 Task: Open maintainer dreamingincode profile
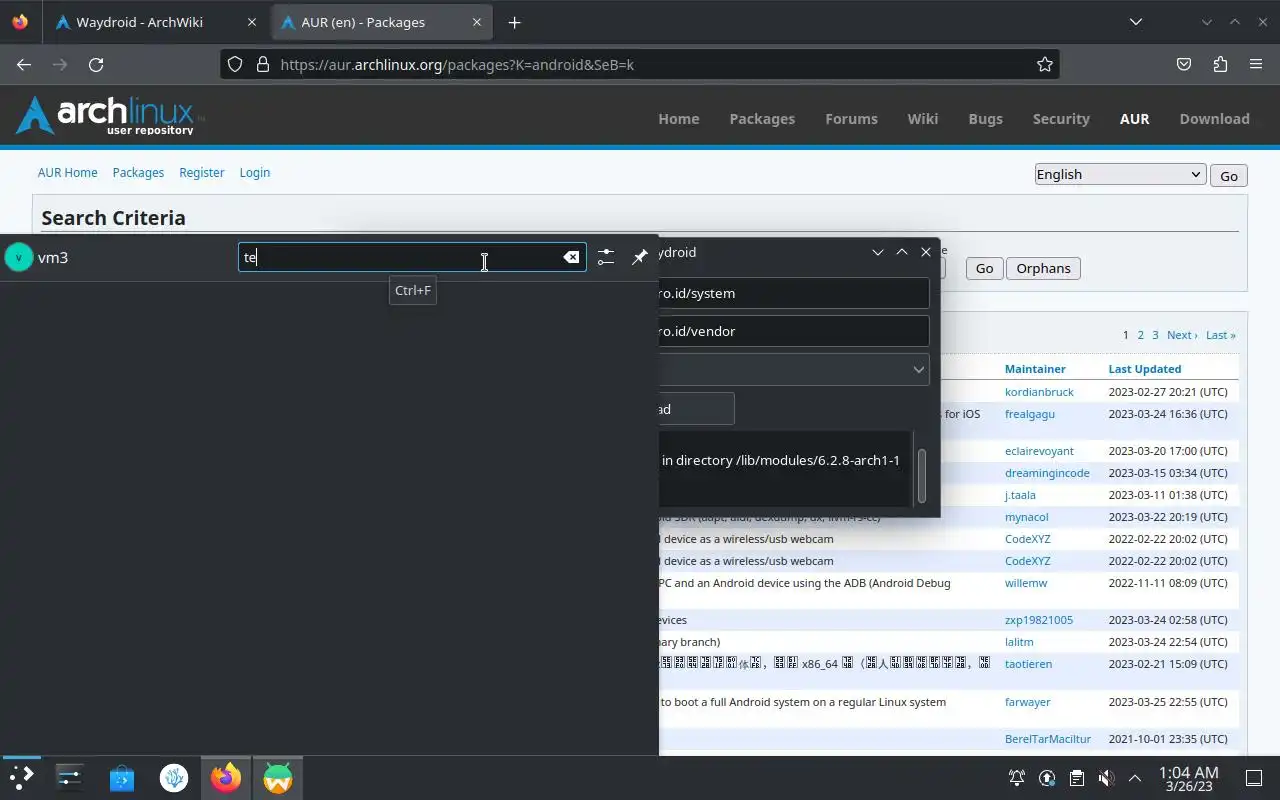tap(1047, 473)
